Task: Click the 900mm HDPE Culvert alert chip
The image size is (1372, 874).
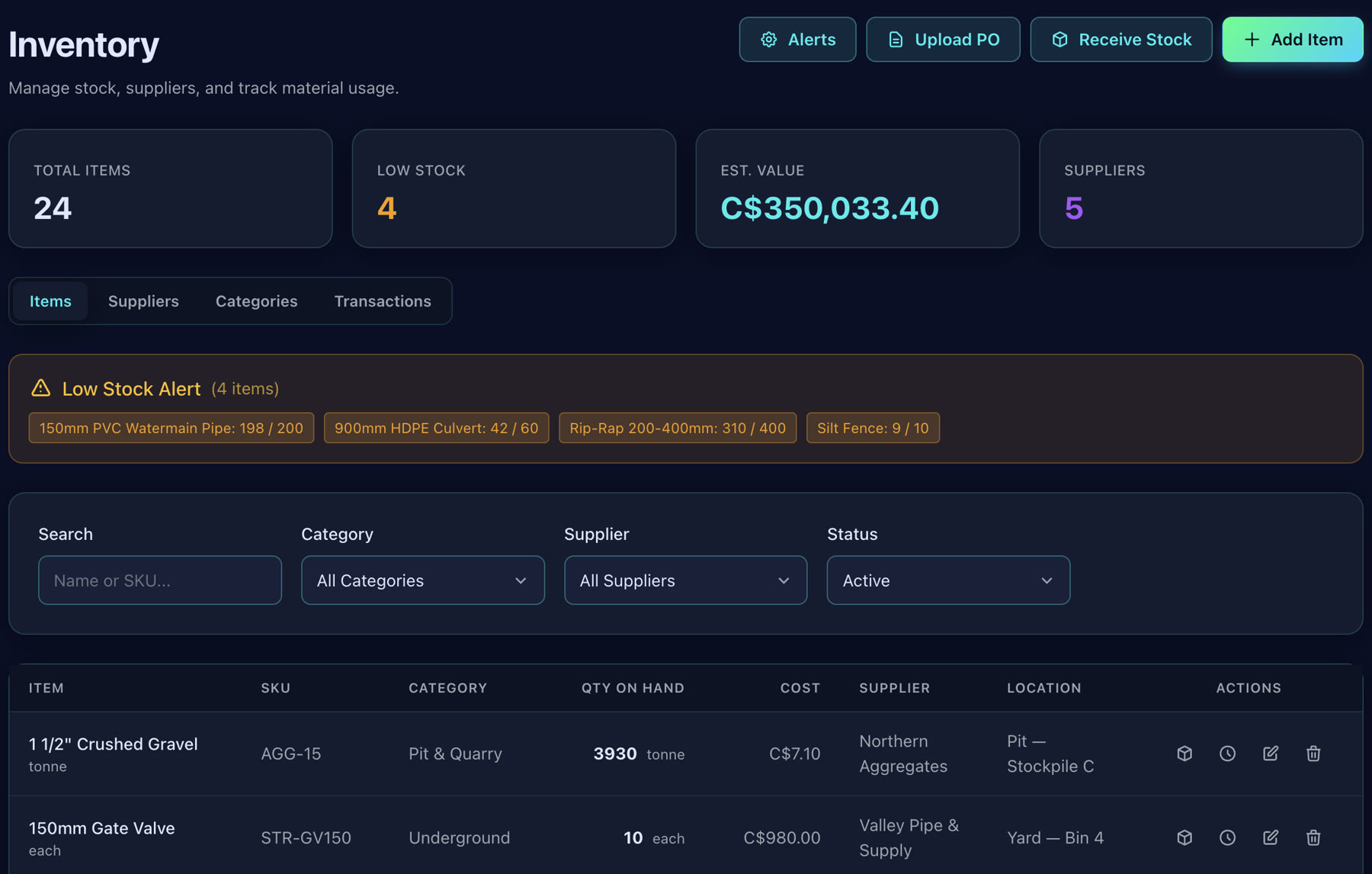Action: pyautogui.click(x=437, y=428)
